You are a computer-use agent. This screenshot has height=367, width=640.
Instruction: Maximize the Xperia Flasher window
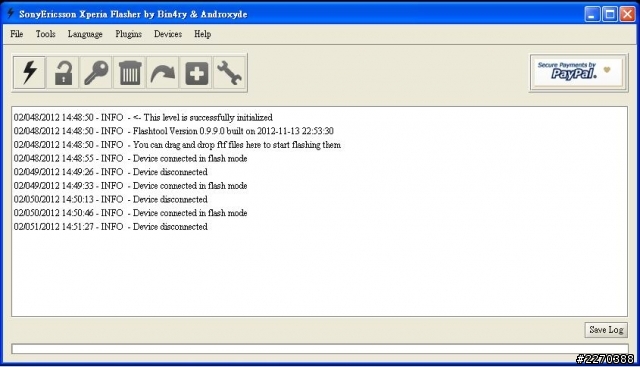point(610,14)
